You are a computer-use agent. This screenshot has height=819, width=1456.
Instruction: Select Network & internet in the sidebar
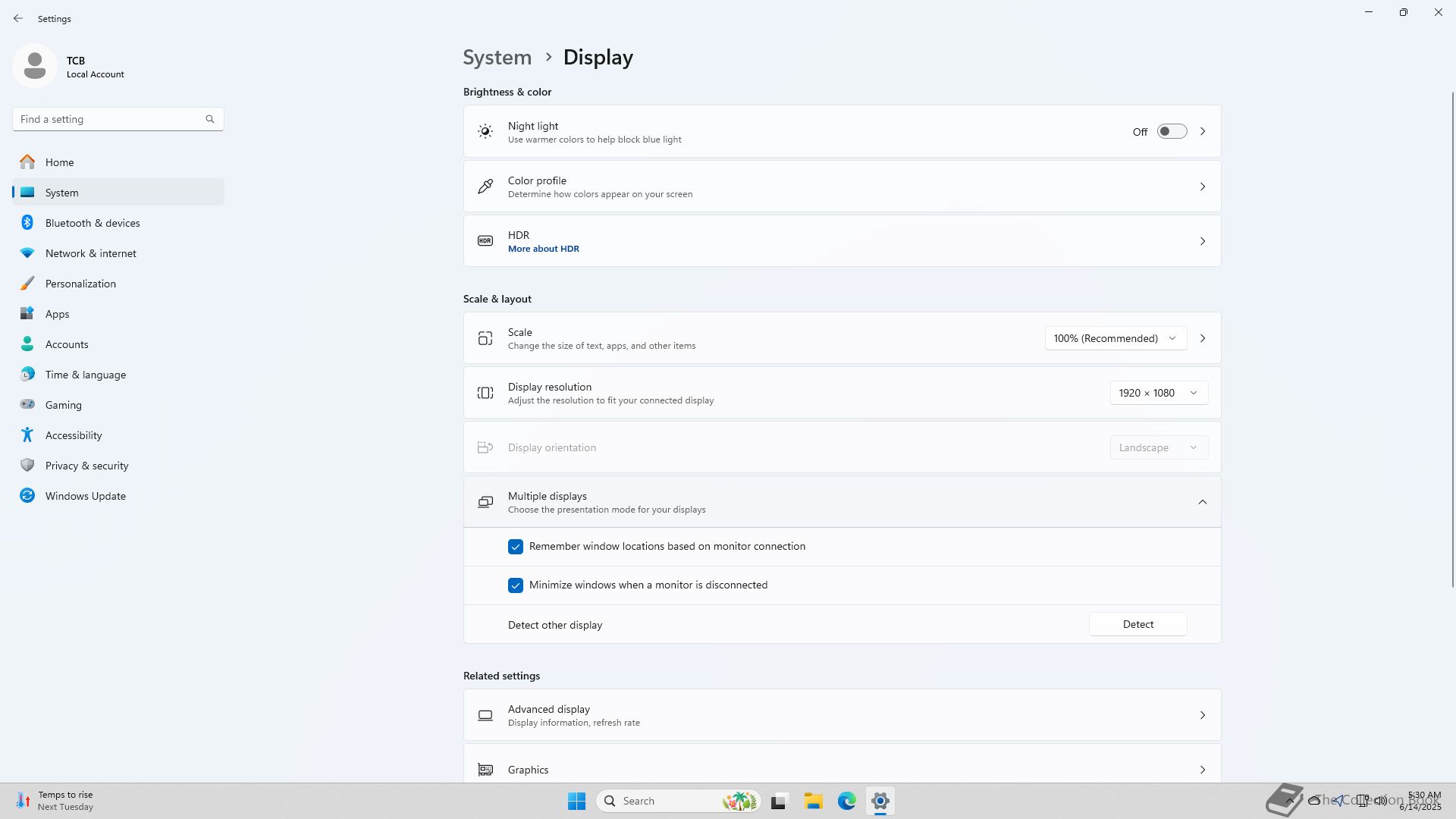tap(91, 253)
